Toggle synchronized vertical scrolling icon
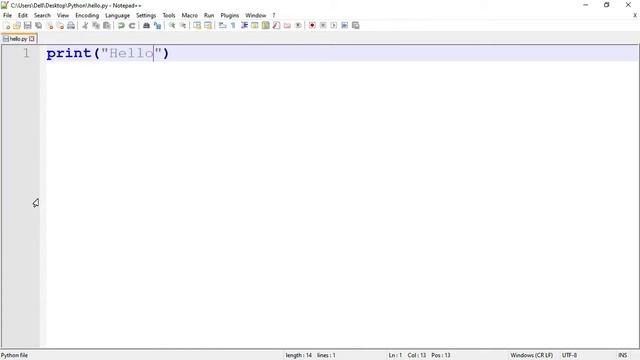The image size is (640, 360). point(197,25)
